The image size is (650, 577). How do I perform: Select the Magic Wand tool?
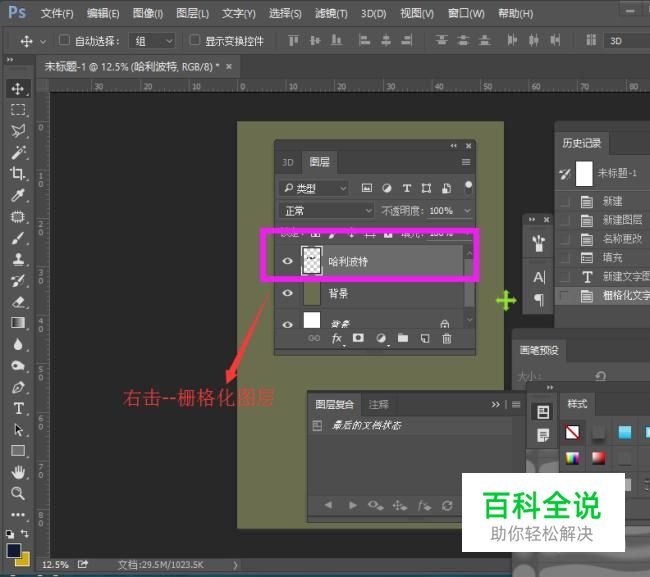(x=17, y=153)
